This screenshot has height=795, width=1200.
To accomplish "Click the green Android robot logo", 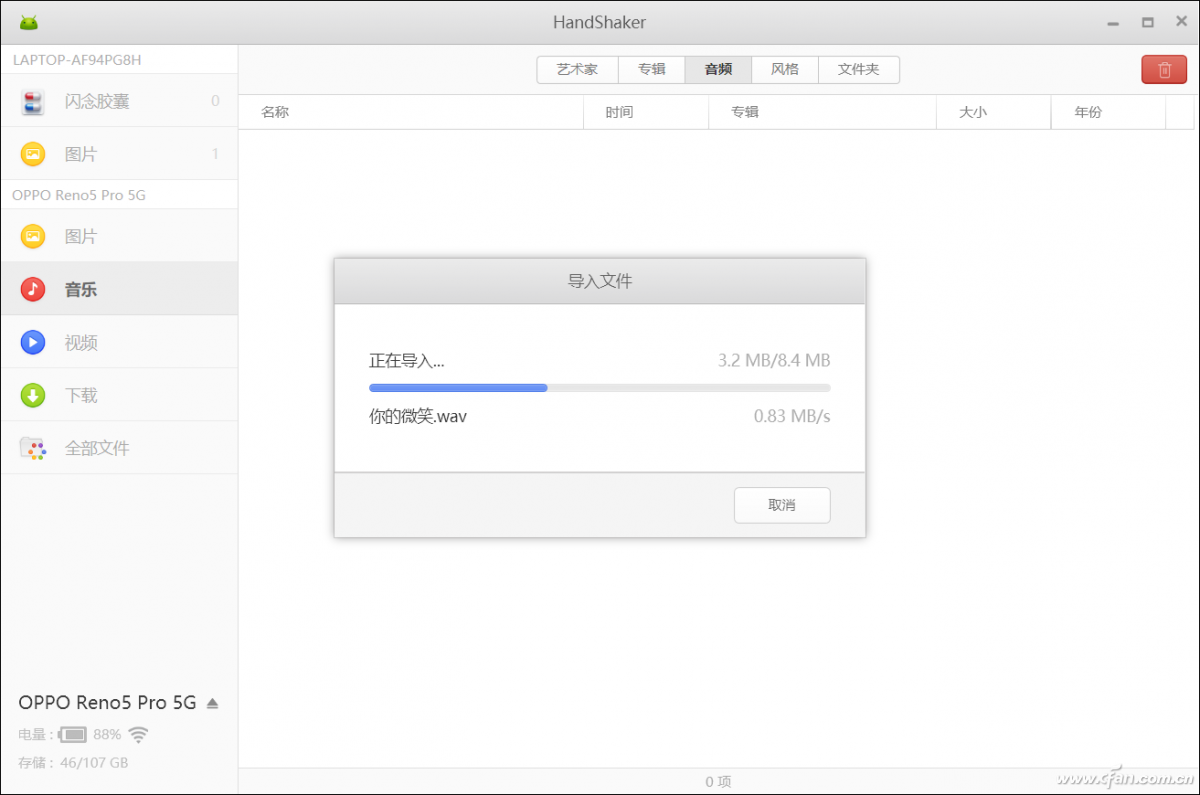I will (28, 21).
